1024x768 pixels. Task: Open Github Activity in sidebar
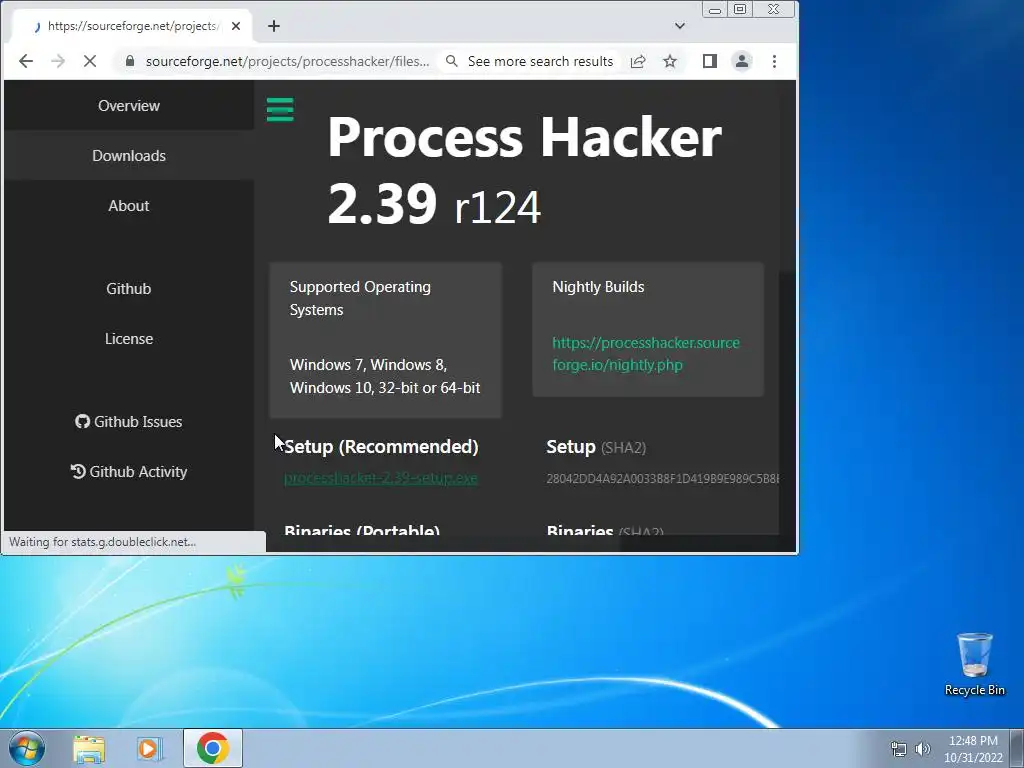pyautogui.click(x=129, y=472)
